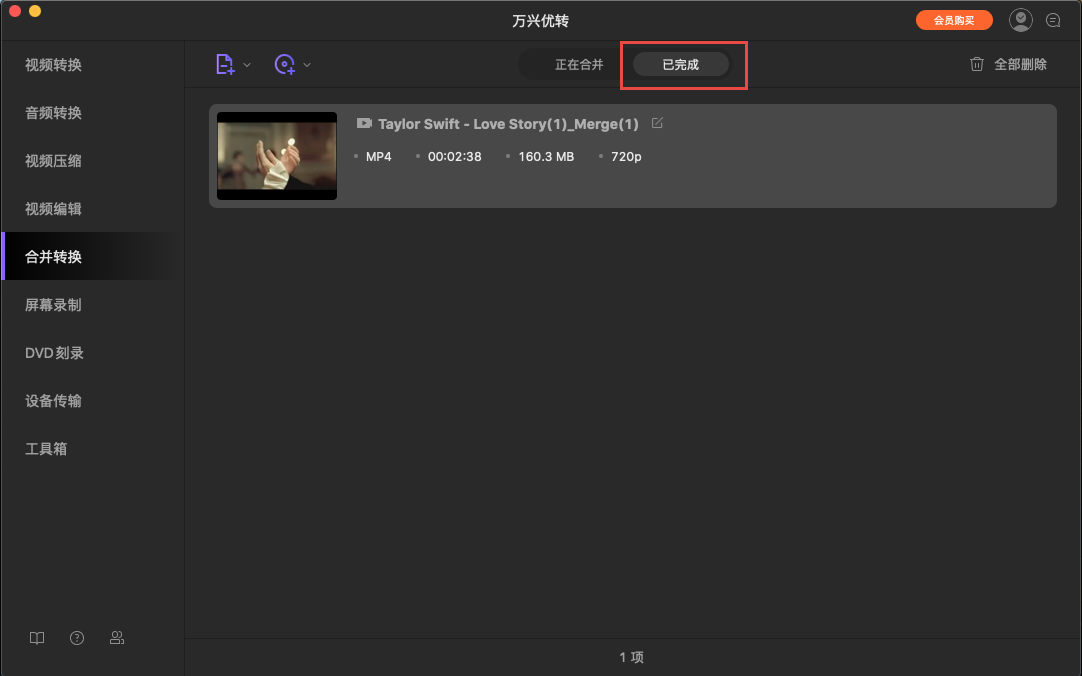Click the Taylor Swift video thumbnail
Viewport: 1082px width, 676px height.
coord(277,156)
